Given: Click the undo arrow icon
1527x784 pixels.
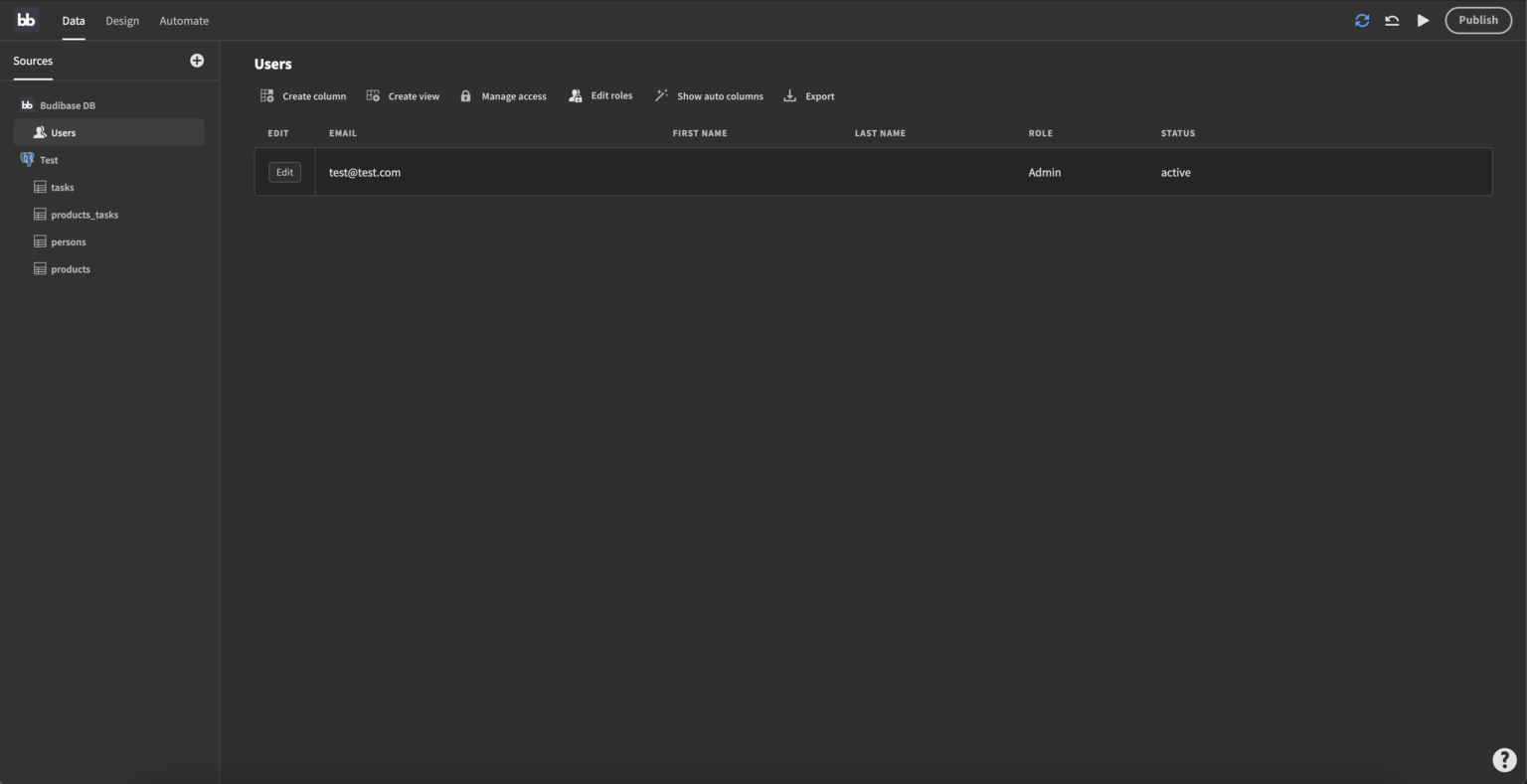Looking at the screenshot, I should 1392,20.
